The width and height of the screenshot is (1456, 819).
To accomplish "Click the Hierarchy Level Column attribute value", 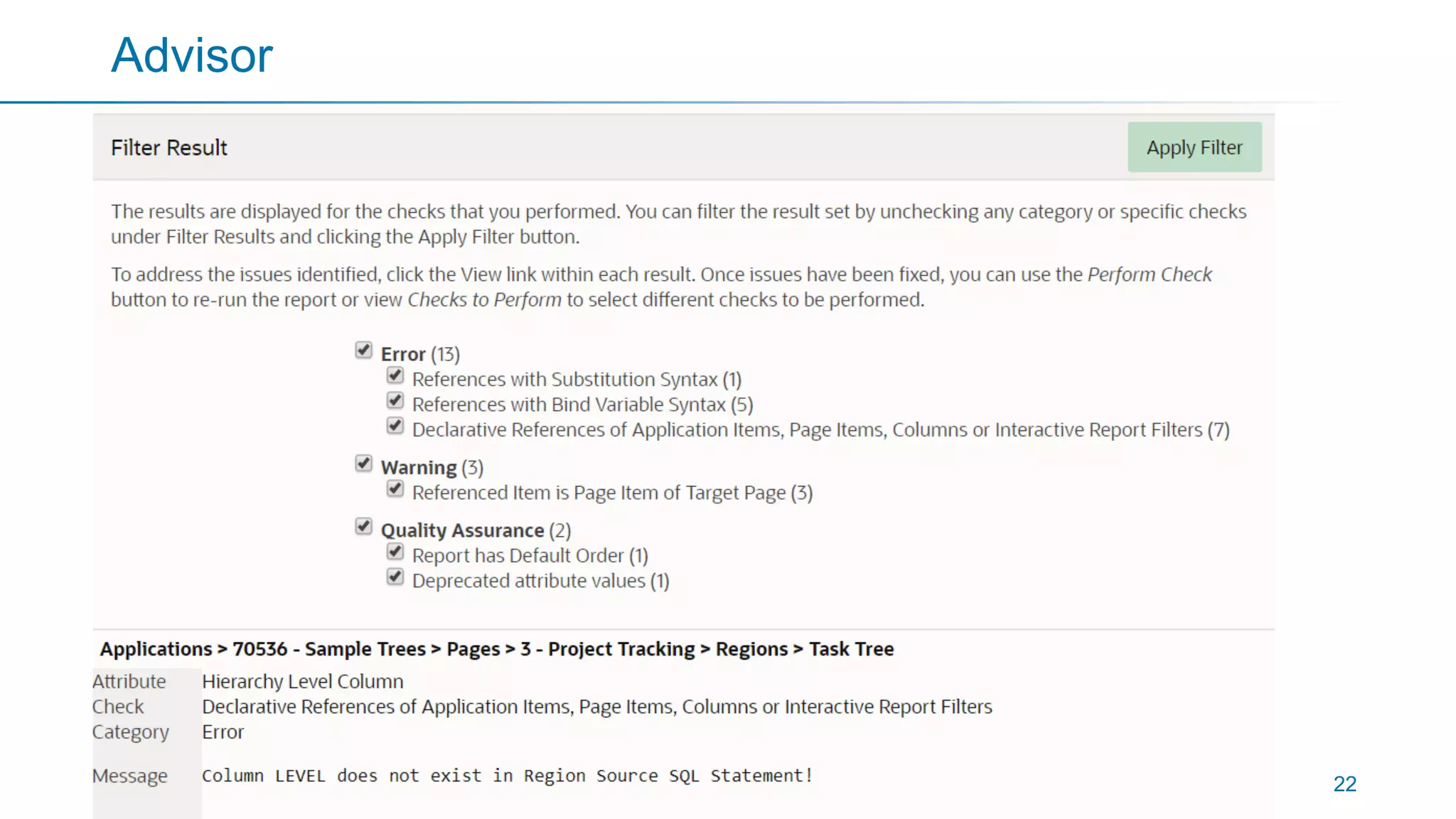I will pyautogui.click(x=302, y=681).
